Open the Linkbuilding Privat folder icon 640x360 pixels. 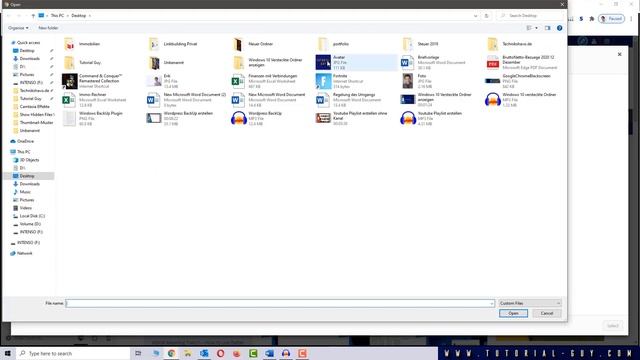pyautogui.click(x=154, y=44)
